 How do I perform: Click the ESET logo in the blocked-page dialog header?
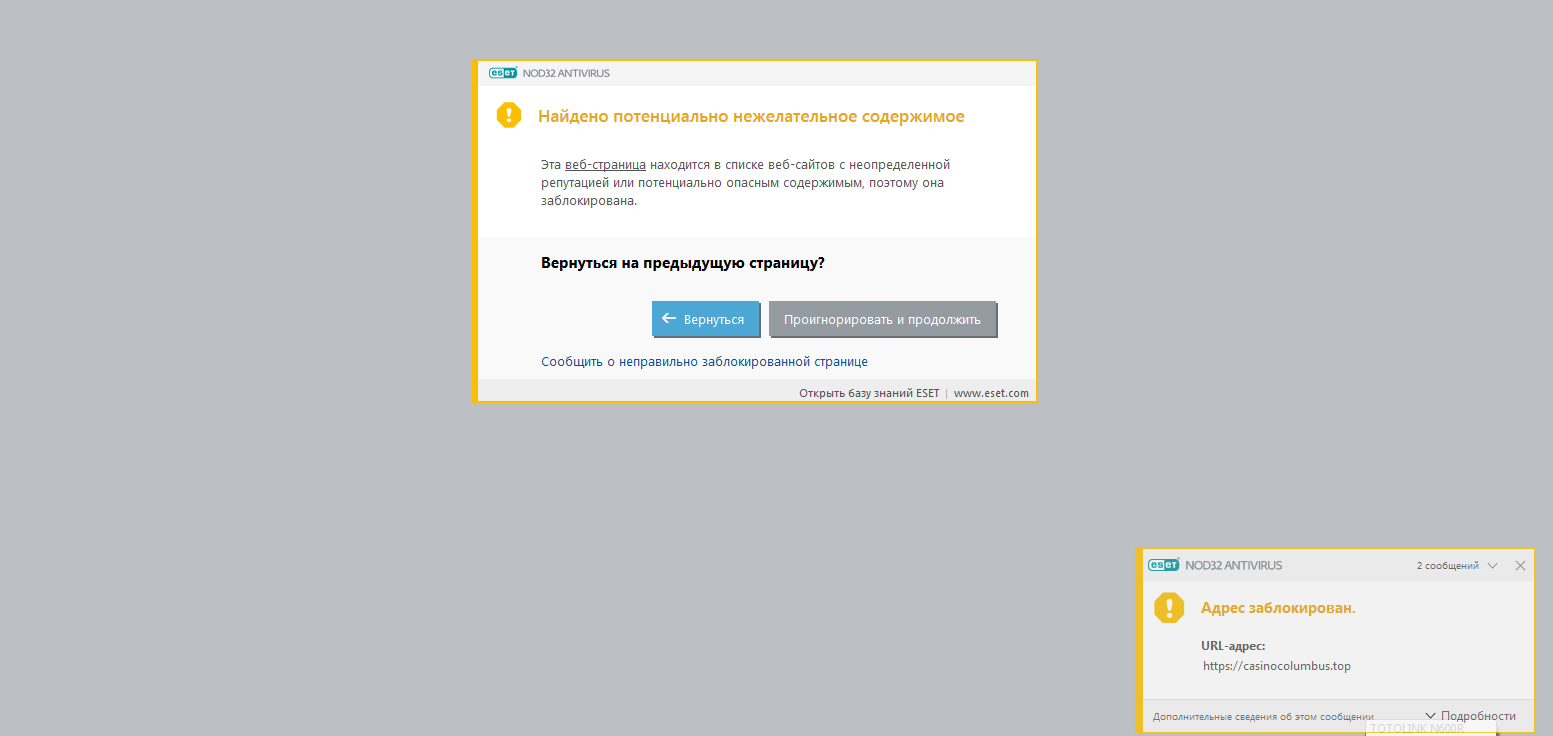(x=502, y=73)
